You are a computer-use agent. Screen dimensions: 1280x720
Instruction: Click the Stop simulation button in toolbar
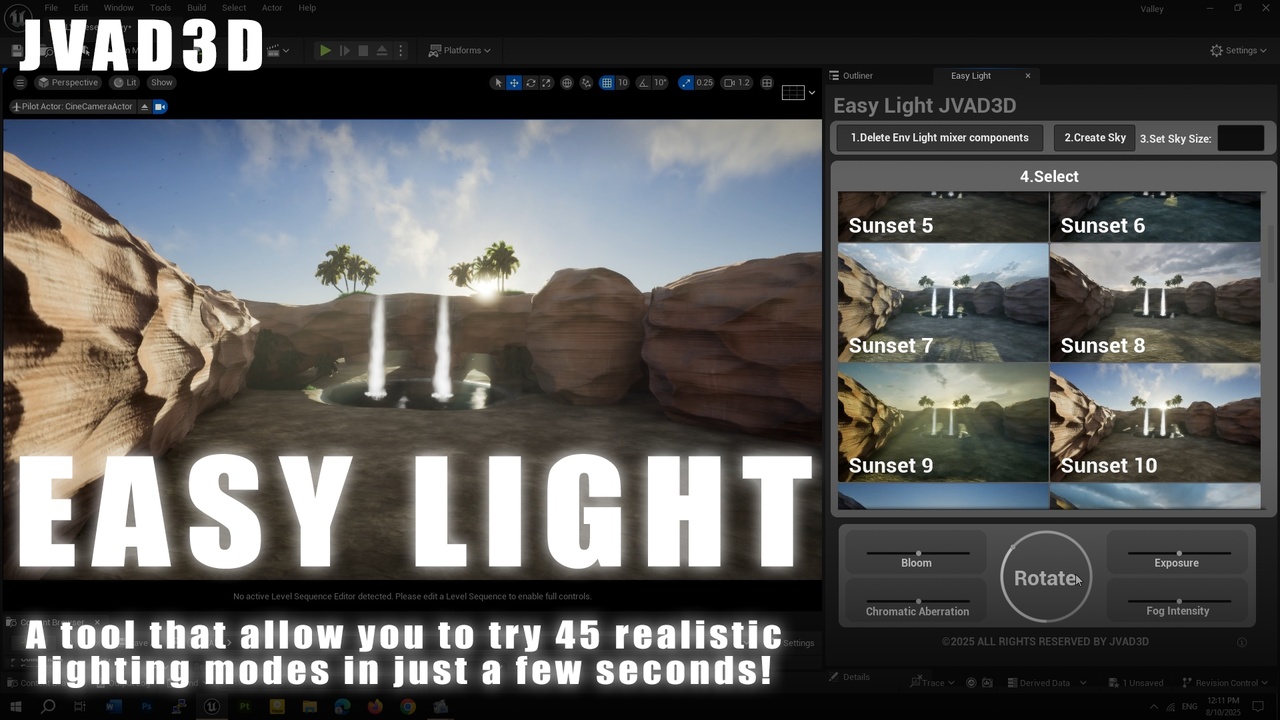click(363, 50)
